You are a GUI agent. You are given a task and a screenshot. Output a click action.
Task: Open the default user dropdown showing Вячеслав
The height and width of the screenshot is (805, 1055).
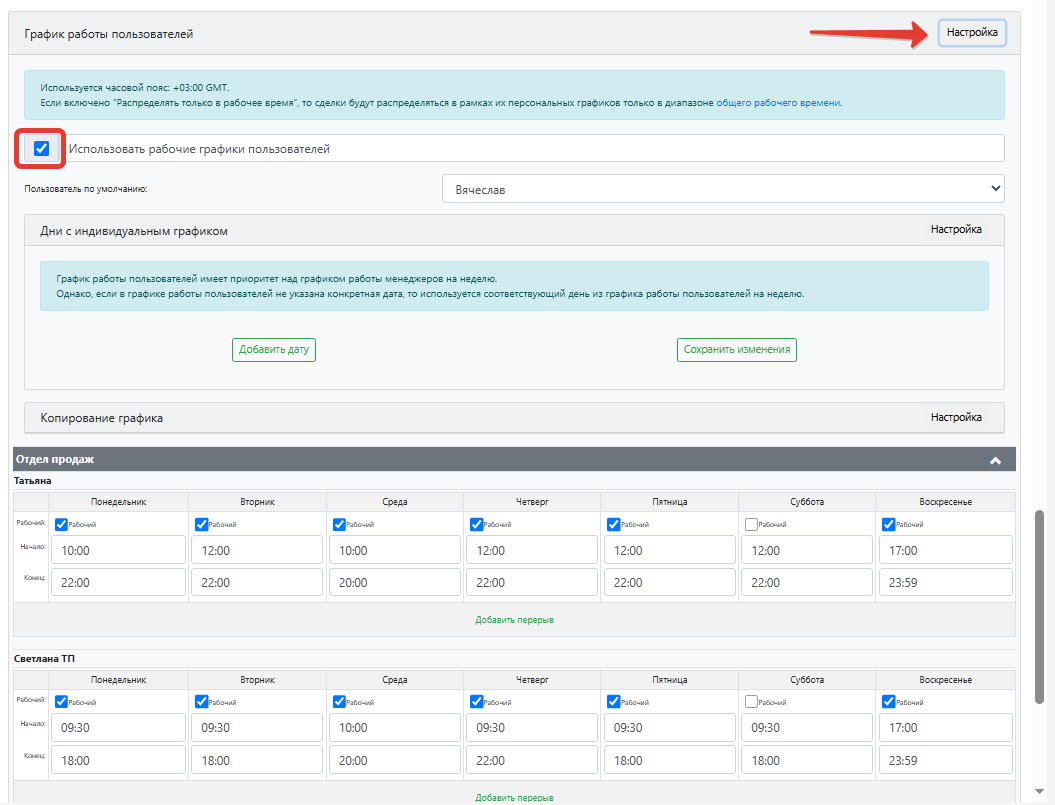pos(723,189)
